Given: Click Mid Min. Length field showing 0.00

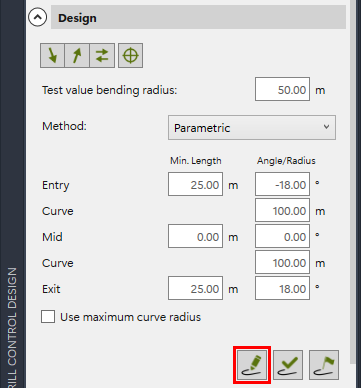Looking at the screenshot, I should click(x=195, y=236).
